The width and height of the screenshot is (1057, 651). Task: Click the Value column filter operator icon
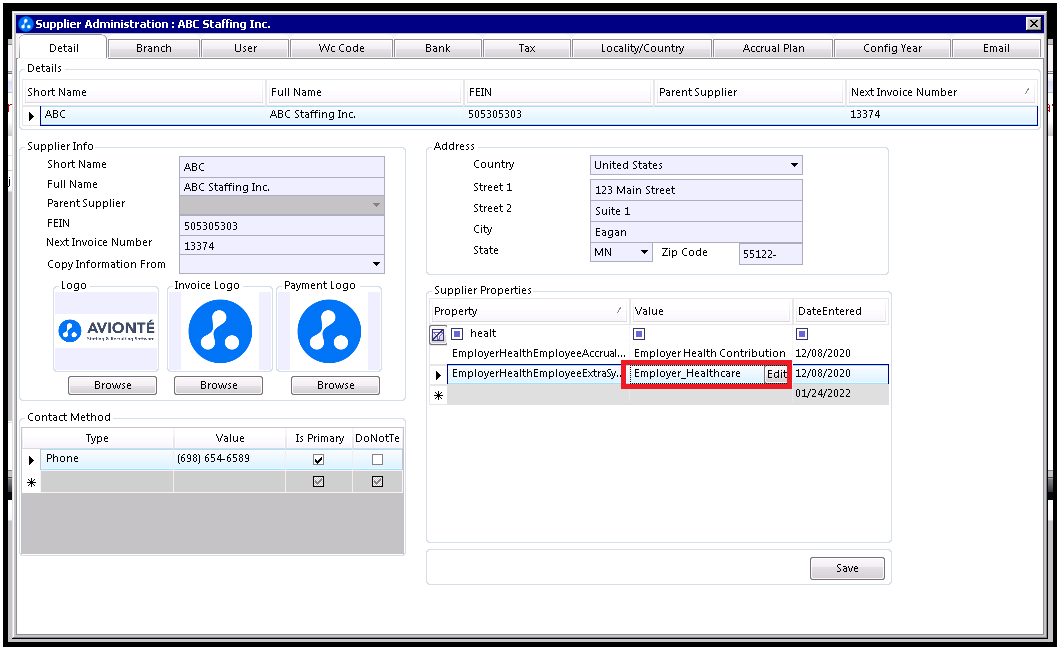pyautogui.click(x=639, y=334)
